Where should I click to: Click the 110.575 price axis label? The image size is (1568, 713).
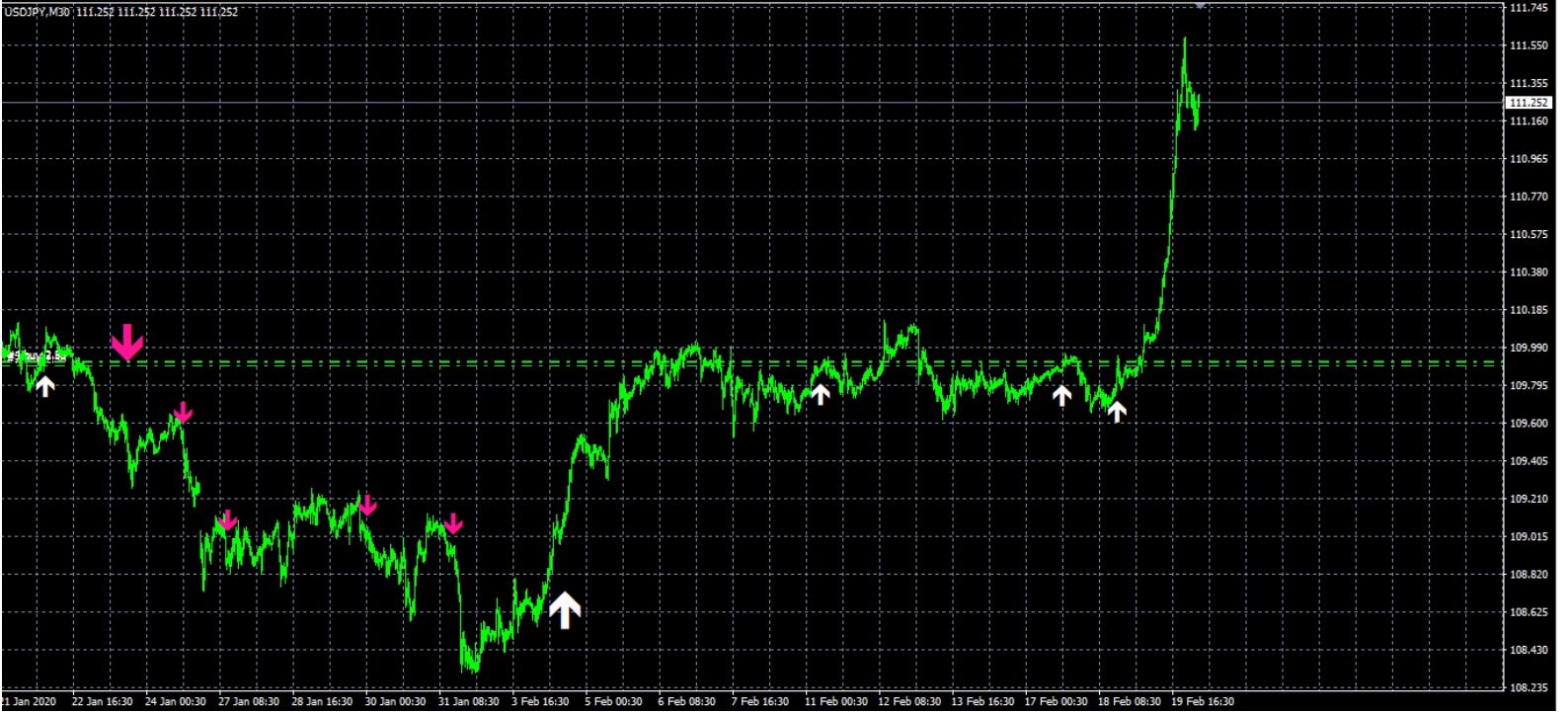tap(1529, 234)
